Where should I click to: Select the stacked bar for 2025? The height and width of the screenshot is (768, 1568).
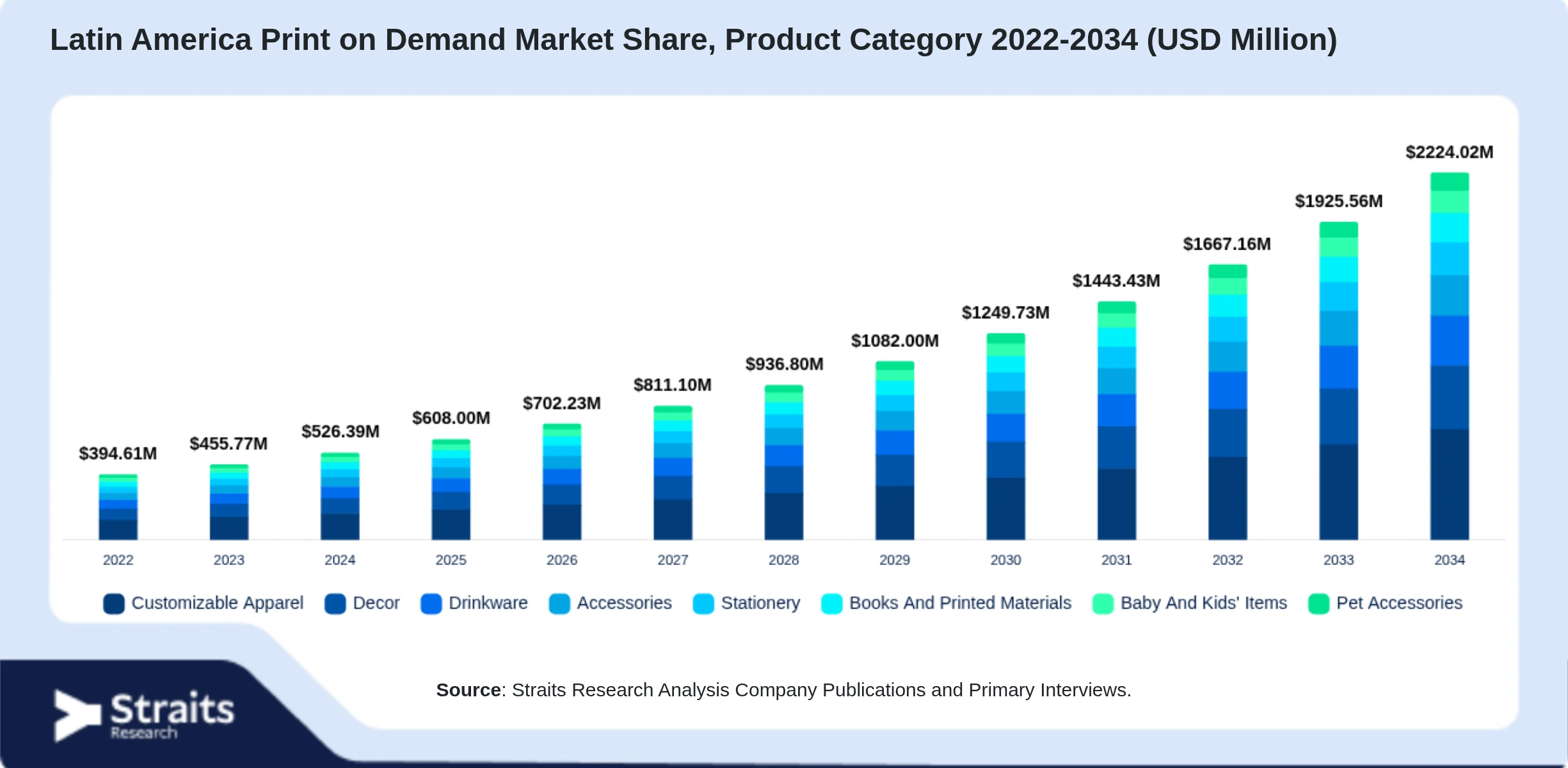pos(451,490)
